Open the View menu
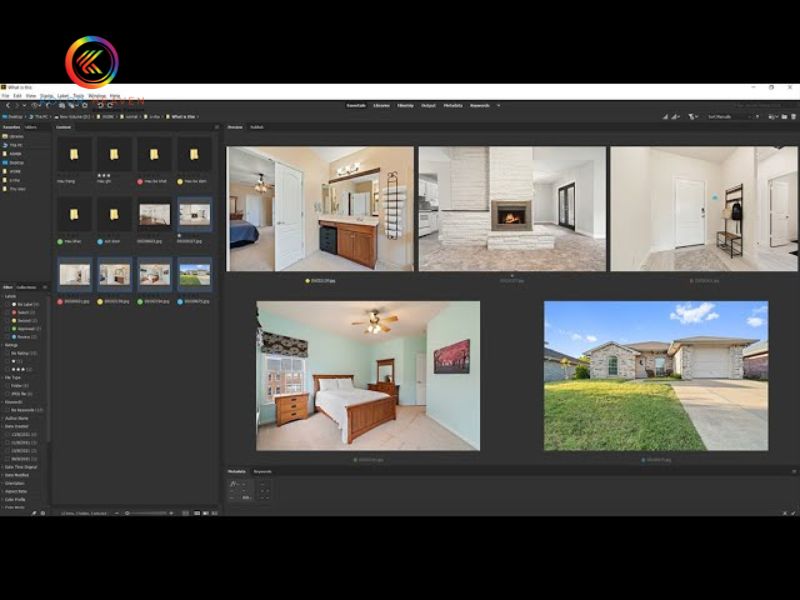Viewport: 800px width, 600px height. click(31, 96)
